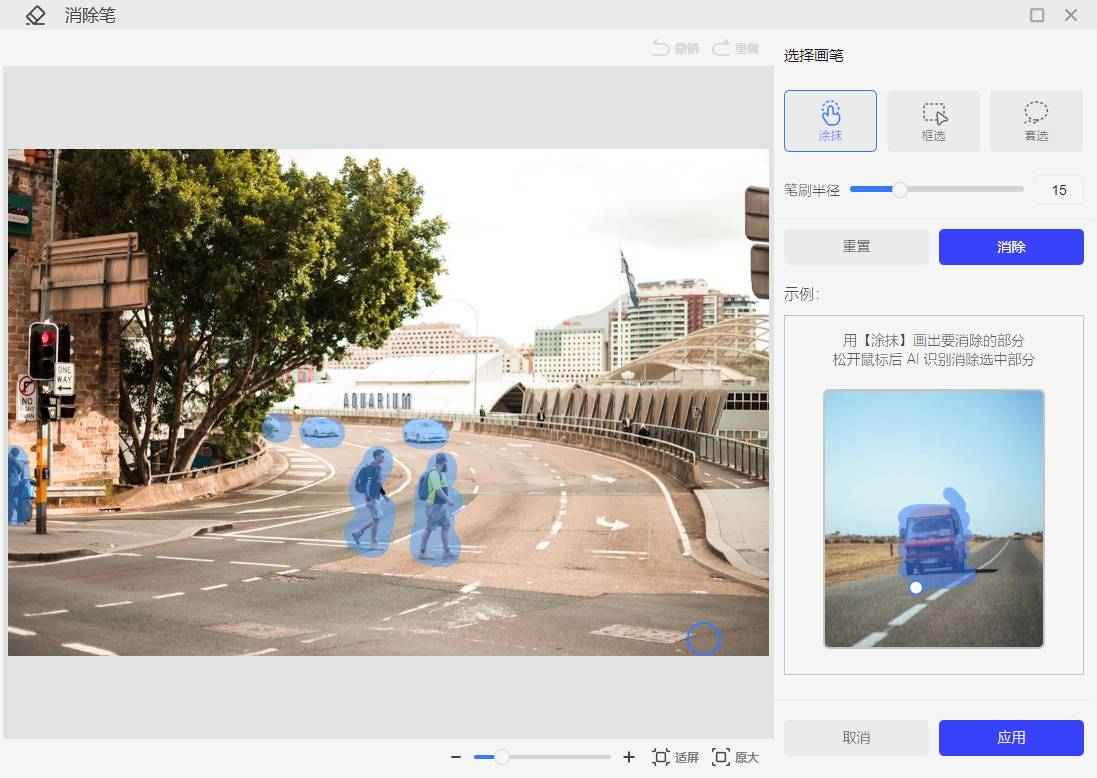Click the eraser icon in title bar
The image size is (1097, 778).
coord(36,15)
